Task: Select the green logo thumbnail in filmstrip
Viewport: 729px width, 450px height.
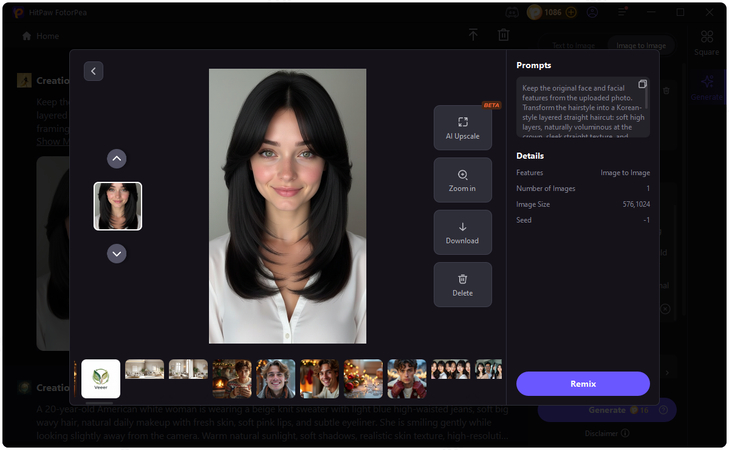Action: pyautogui.click(x=101, y=379)
